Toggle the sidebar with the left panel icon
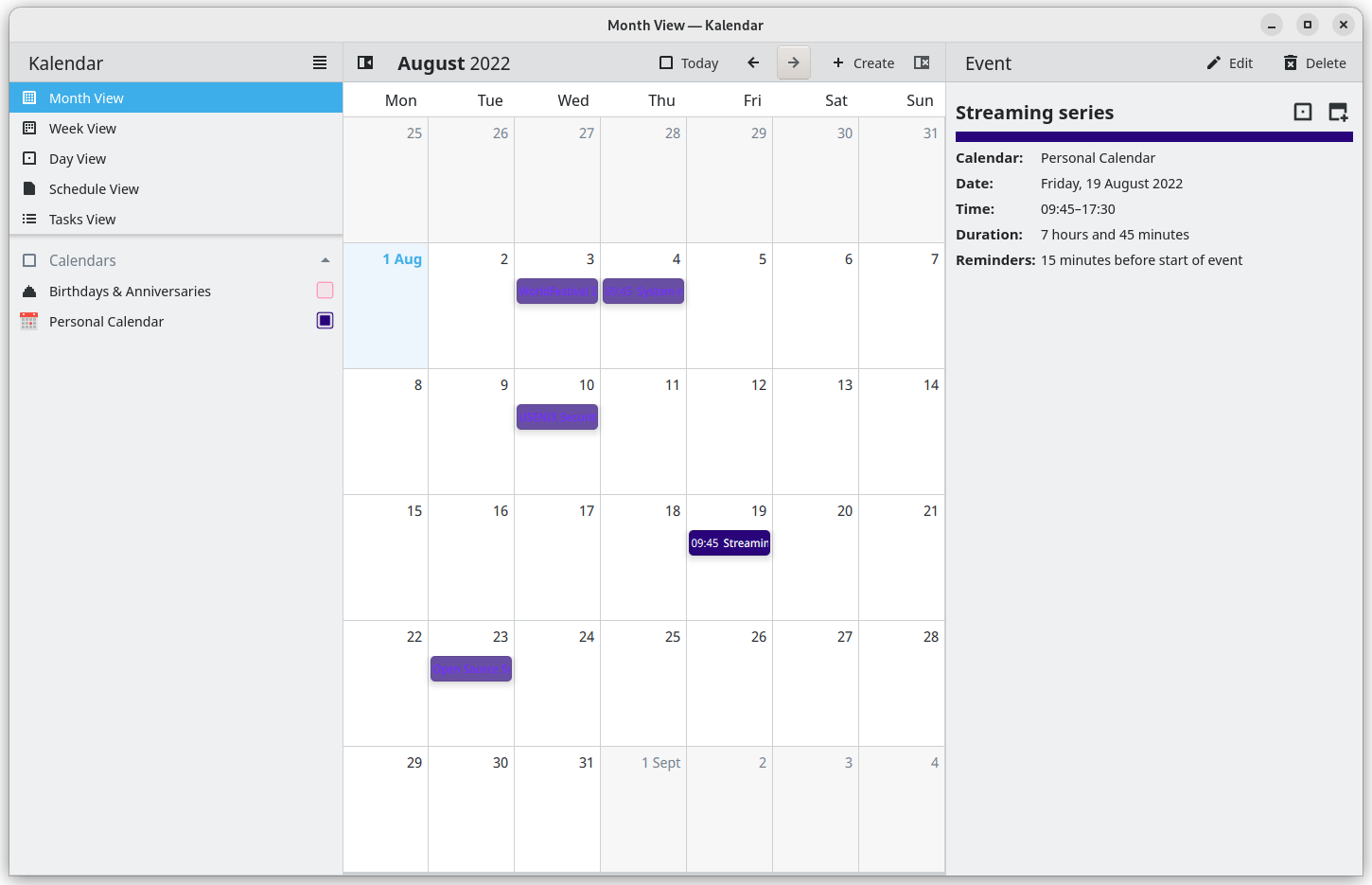The image size is (1372, 885). pos(365,62)
